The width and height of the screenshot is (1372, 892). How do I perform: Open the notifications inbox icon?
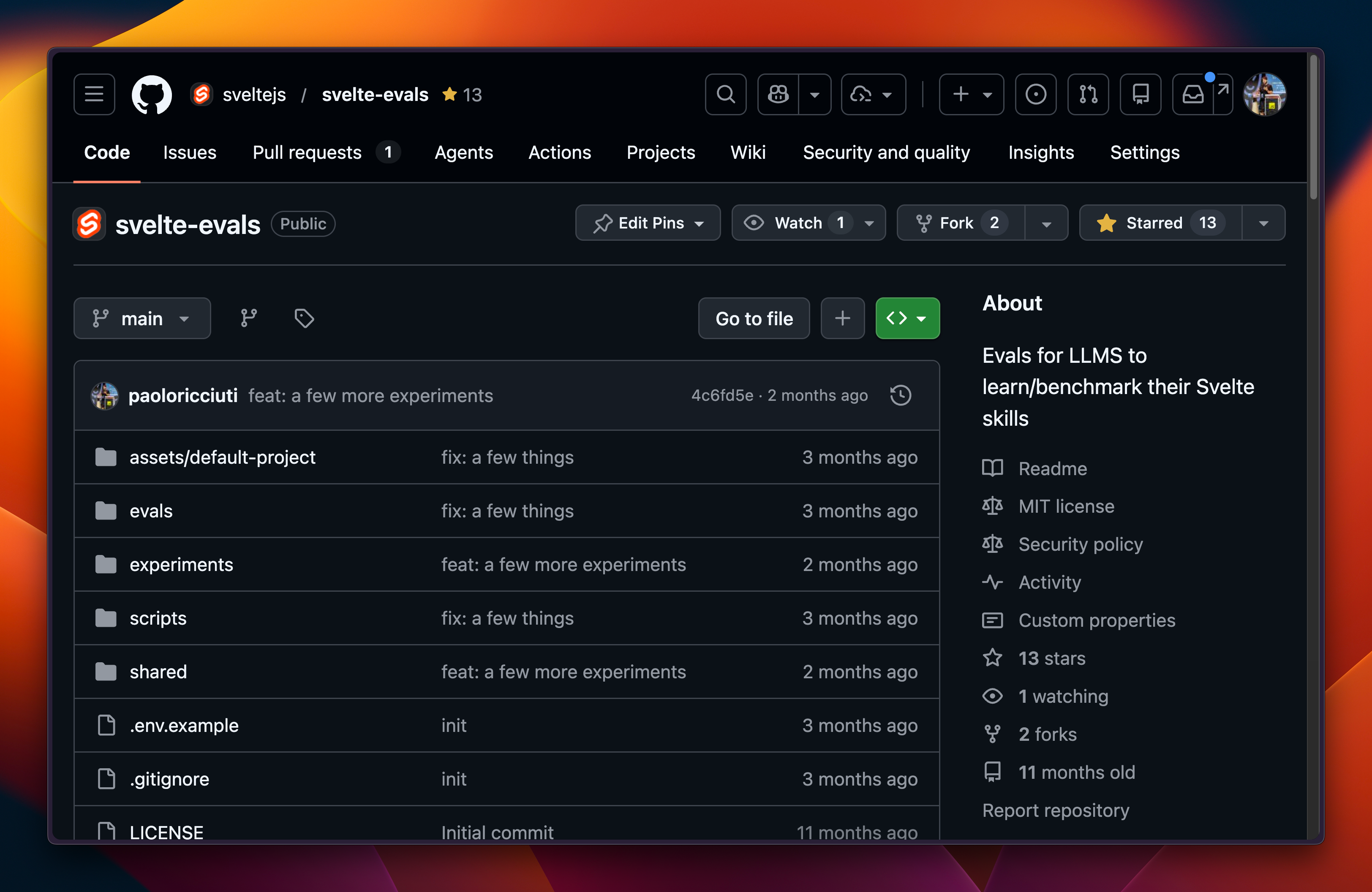tap(1193, 94)
